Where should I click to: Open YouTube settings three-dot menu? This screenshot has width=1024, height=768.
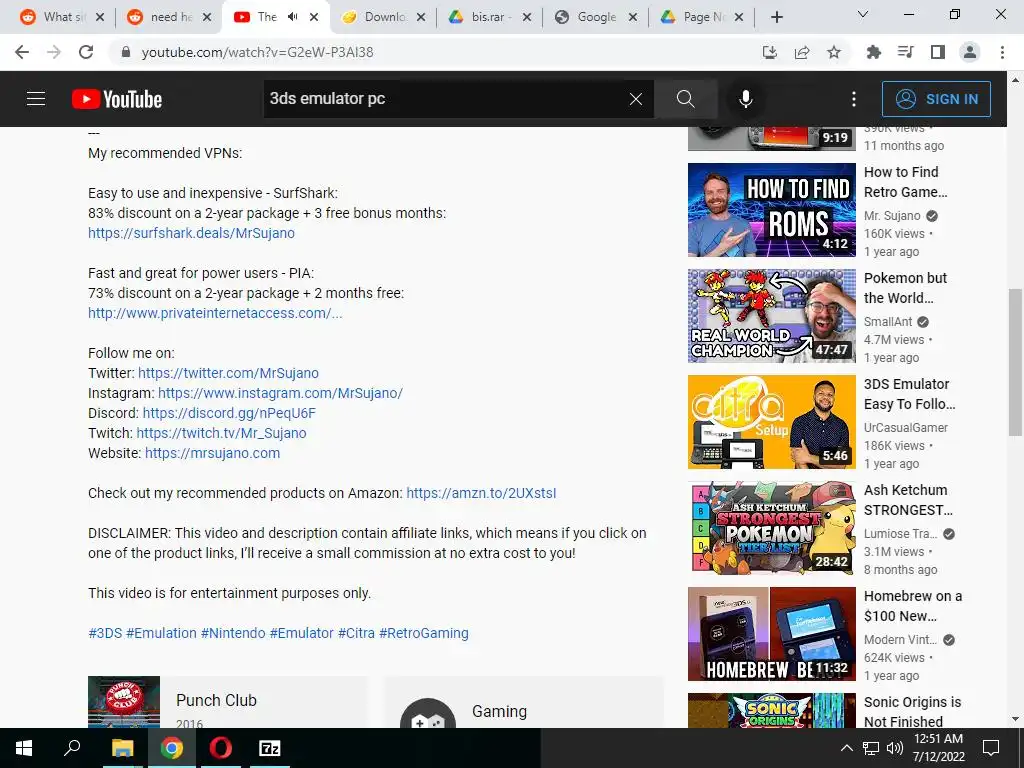854,99
